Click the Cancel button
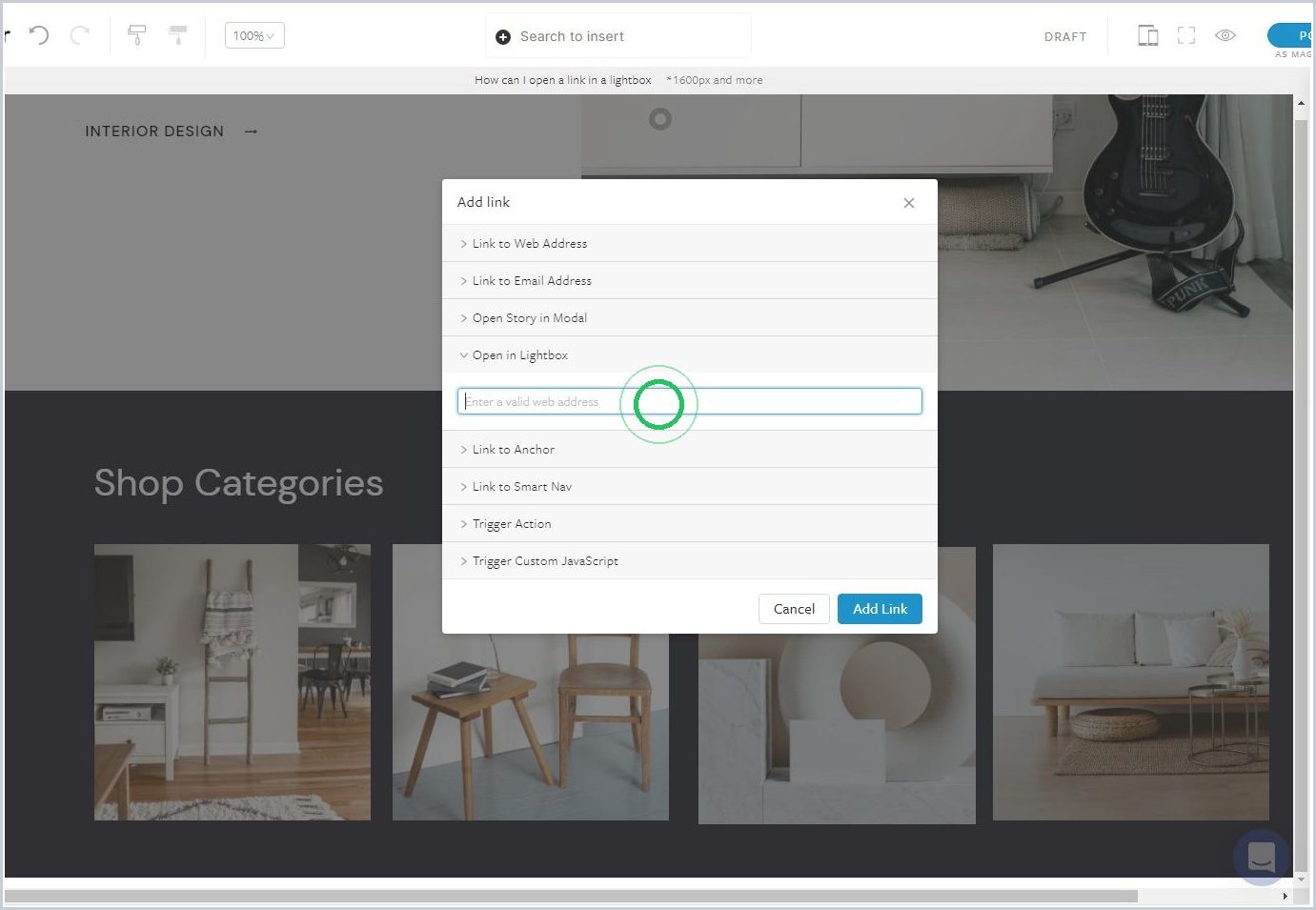The height and width of the screenshot is (910, 1316). [794, 609]
